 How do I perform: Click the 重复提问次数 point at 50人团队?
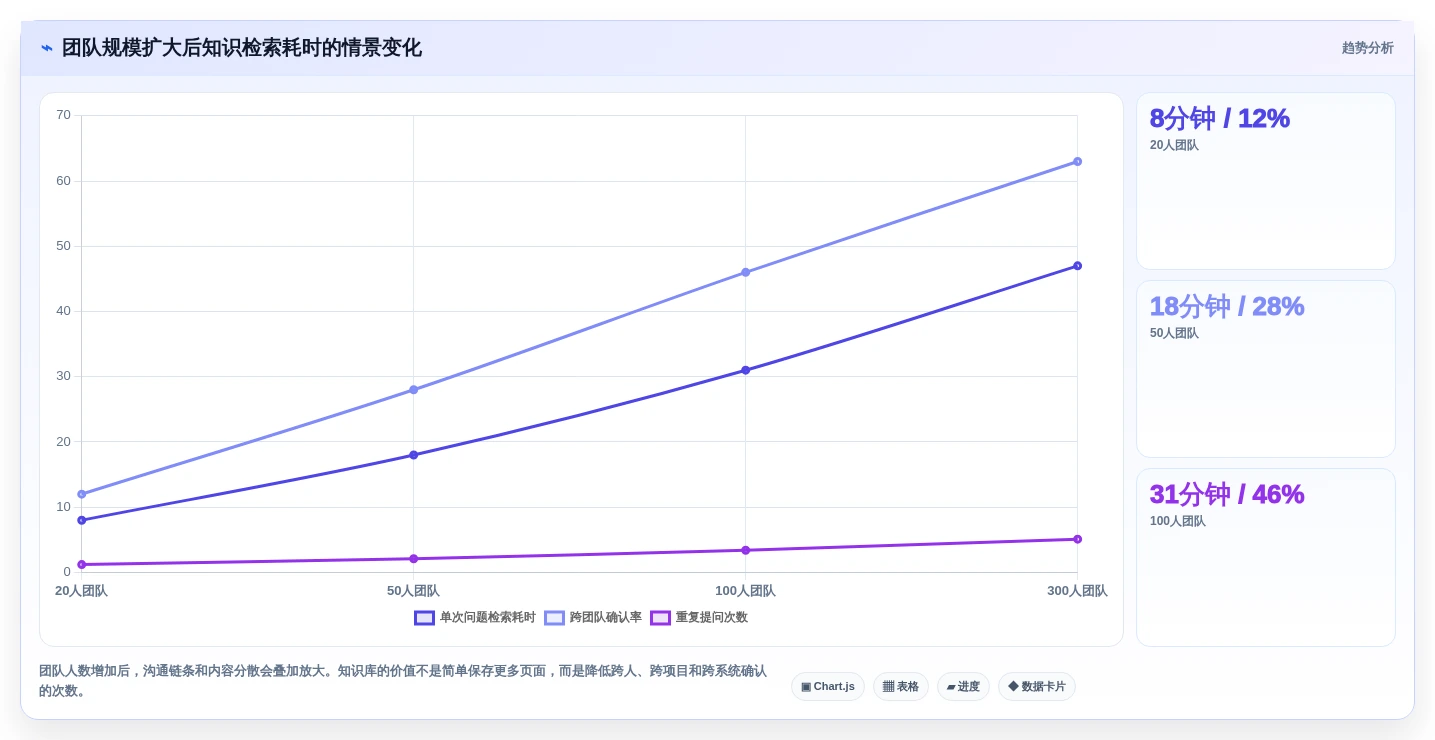coord(413,559)
